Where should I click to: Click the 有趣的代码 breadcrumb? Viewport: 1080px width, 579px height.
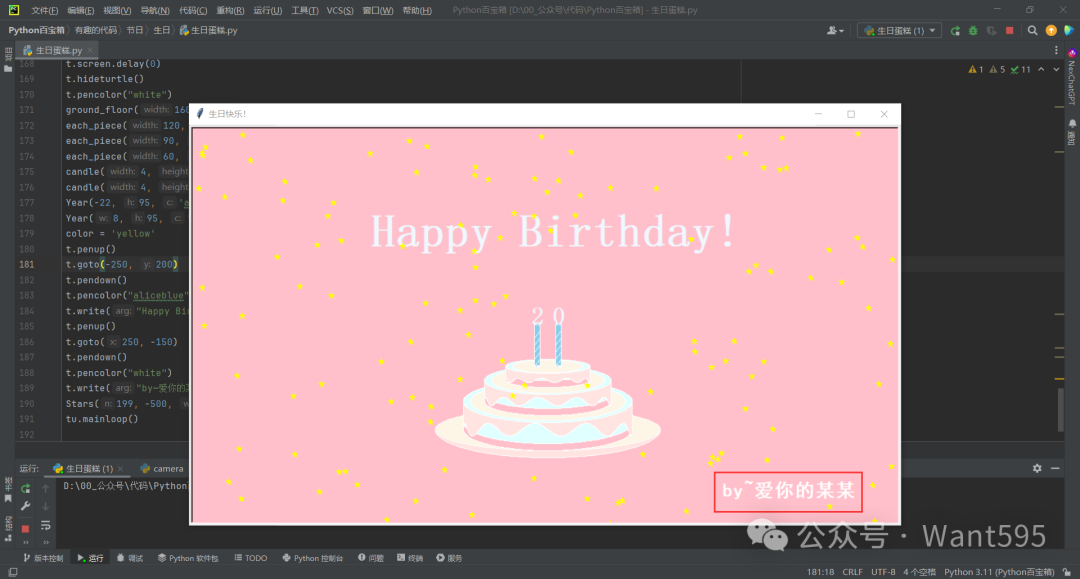96,30
